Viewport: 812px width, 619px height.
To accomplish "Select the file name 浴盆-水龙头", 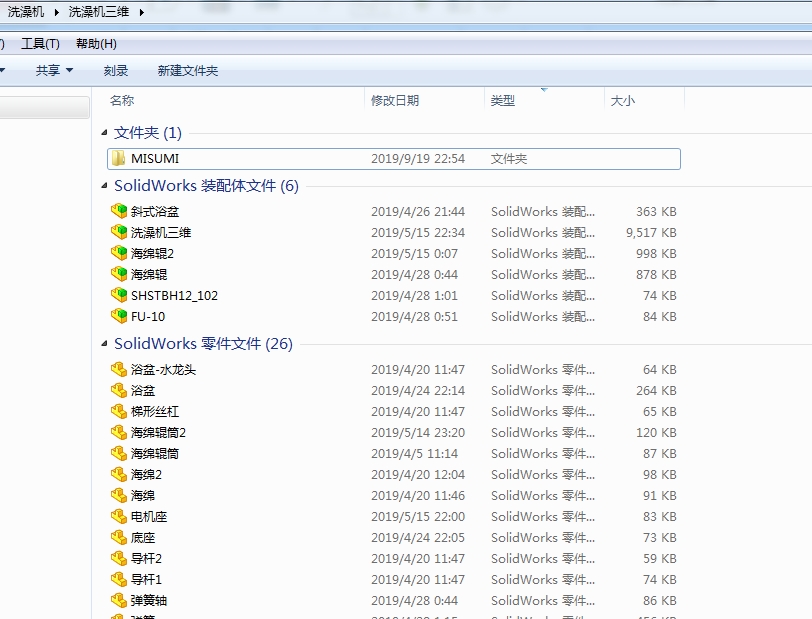I will pos(163,369).
